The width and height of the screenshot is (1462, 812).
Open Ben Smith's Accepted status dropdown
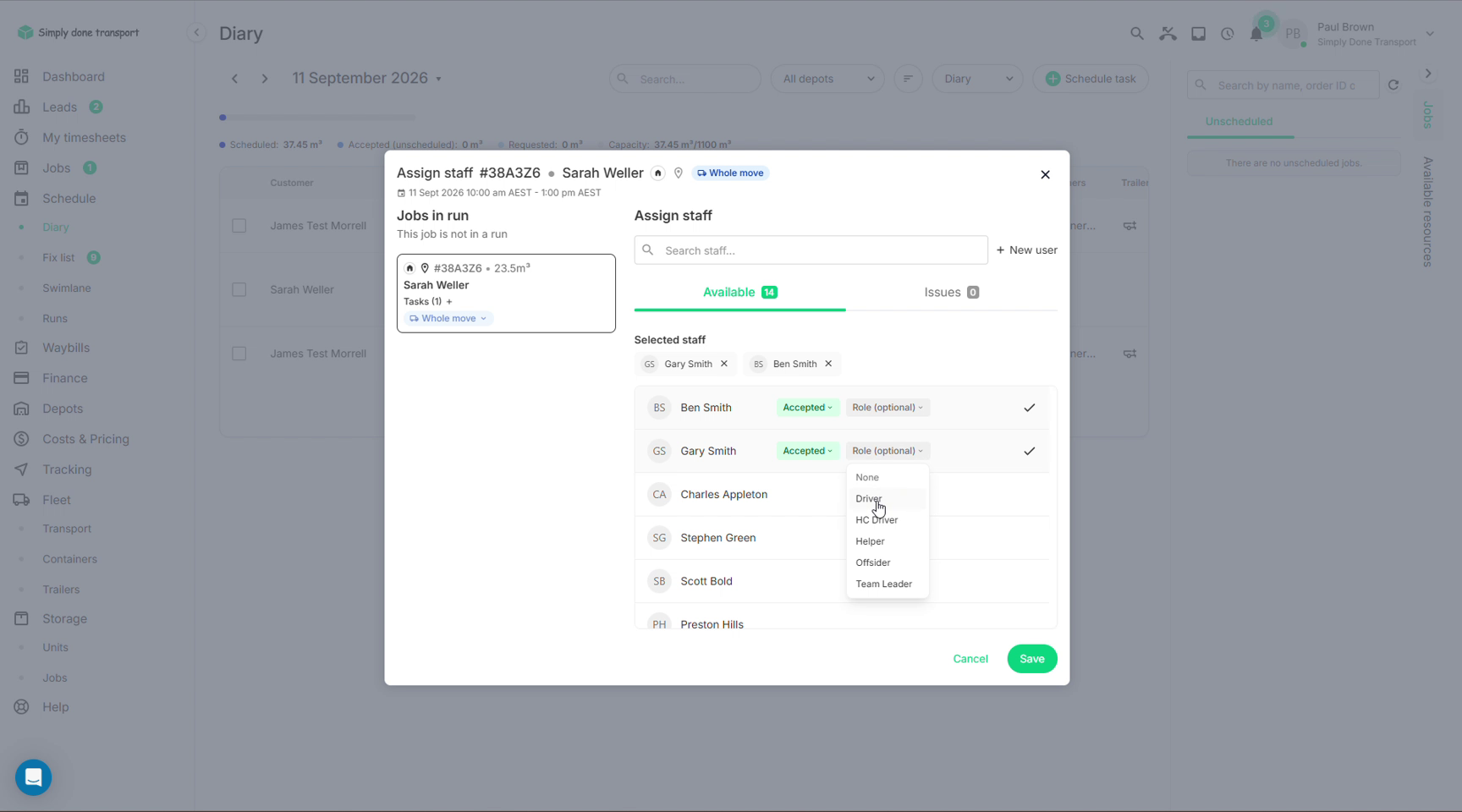point(807,408)
